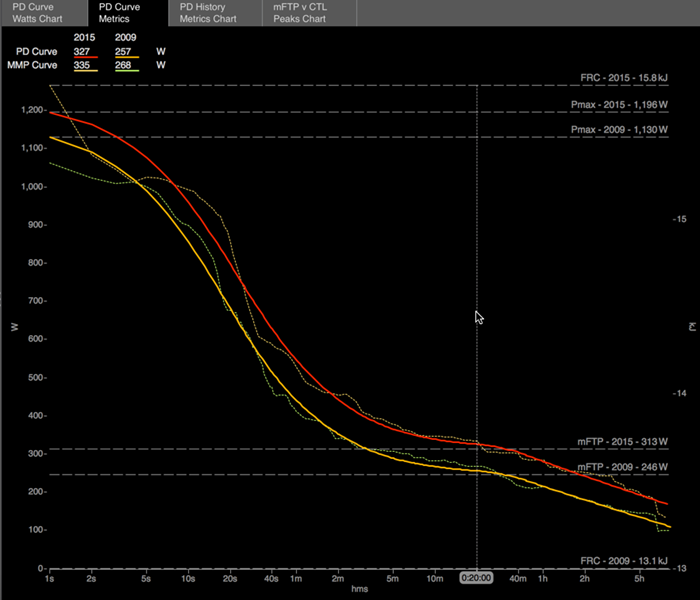
Task: Click the mFTP - 2015 - 313 W label
Action: pos(622,442)
